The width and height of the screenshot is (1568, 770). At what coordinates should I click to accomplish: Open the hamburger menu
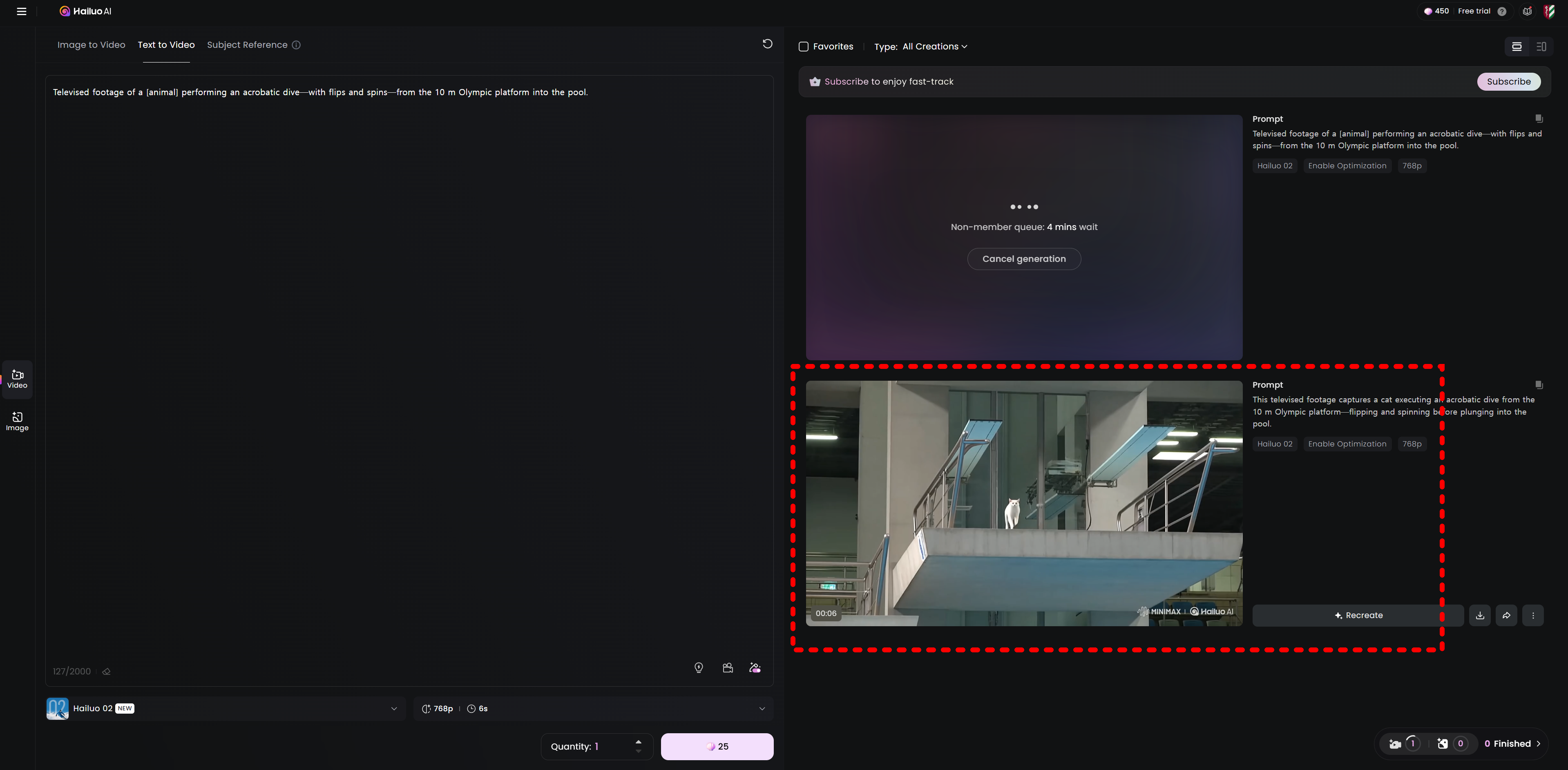tap(21, 11)
